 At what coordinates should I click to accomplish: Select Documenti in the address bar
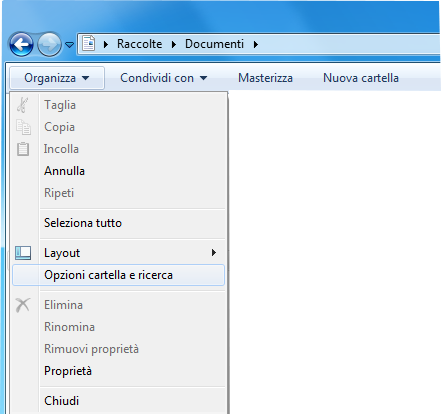pos(214,44)
